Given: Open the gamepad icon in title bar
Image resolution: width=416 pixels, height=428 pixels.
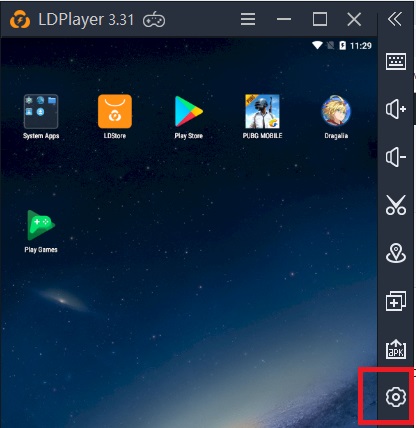Looking at the screenshot, I should pyautogui.click(x=154, y=20).
